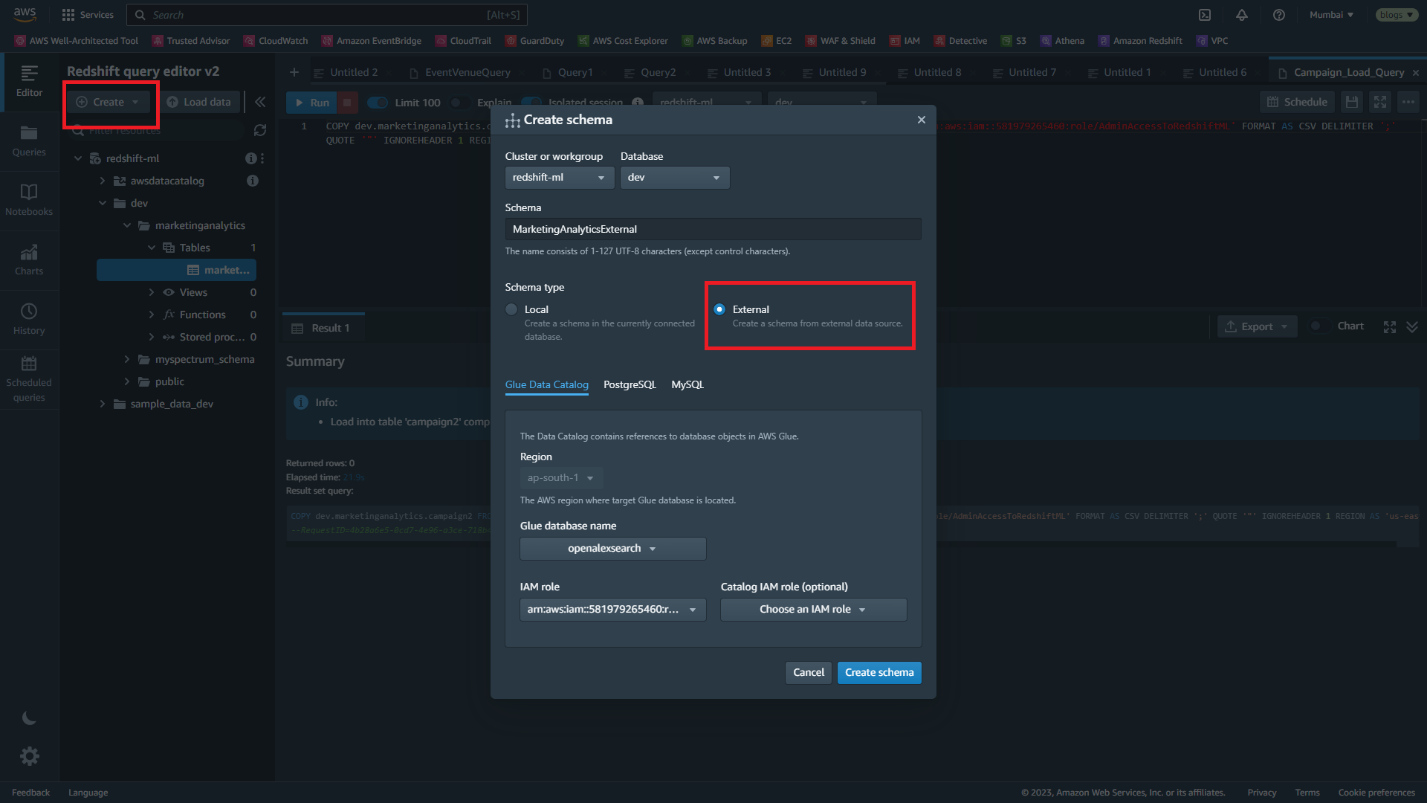Switch to the Glue Data Catalog tab
The width and height of the screenshot is (1427, 803).
click(547, 385)
